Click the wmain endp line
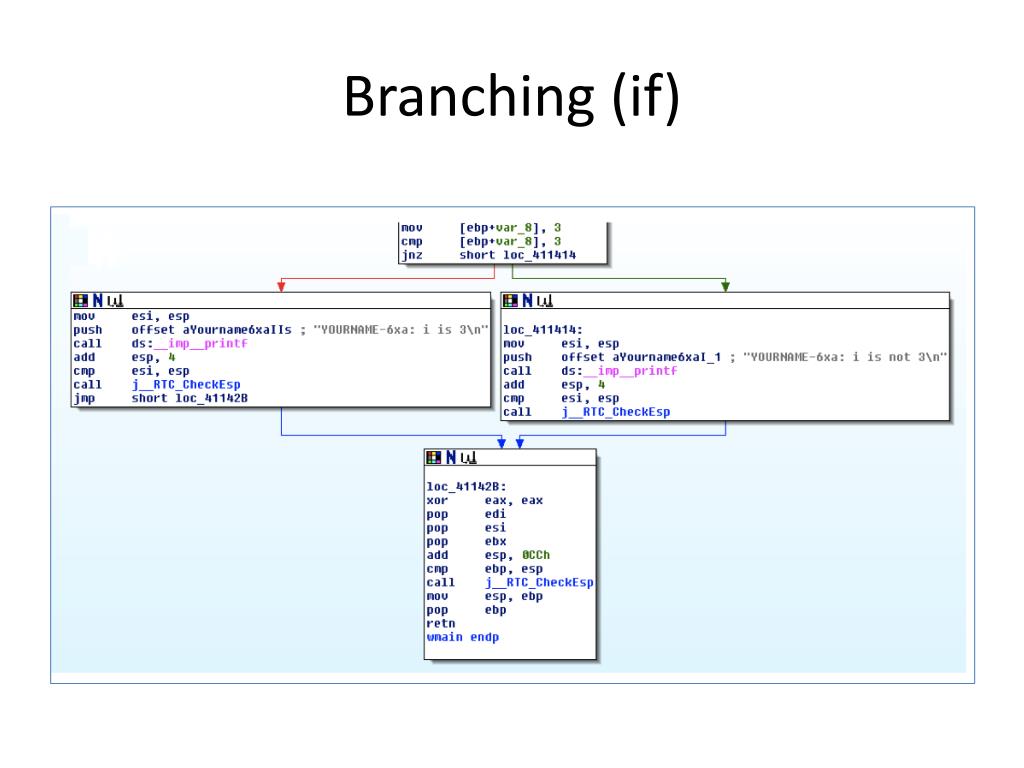The width and height of the screenshot is (1024, 768). [x=462, y=637]
